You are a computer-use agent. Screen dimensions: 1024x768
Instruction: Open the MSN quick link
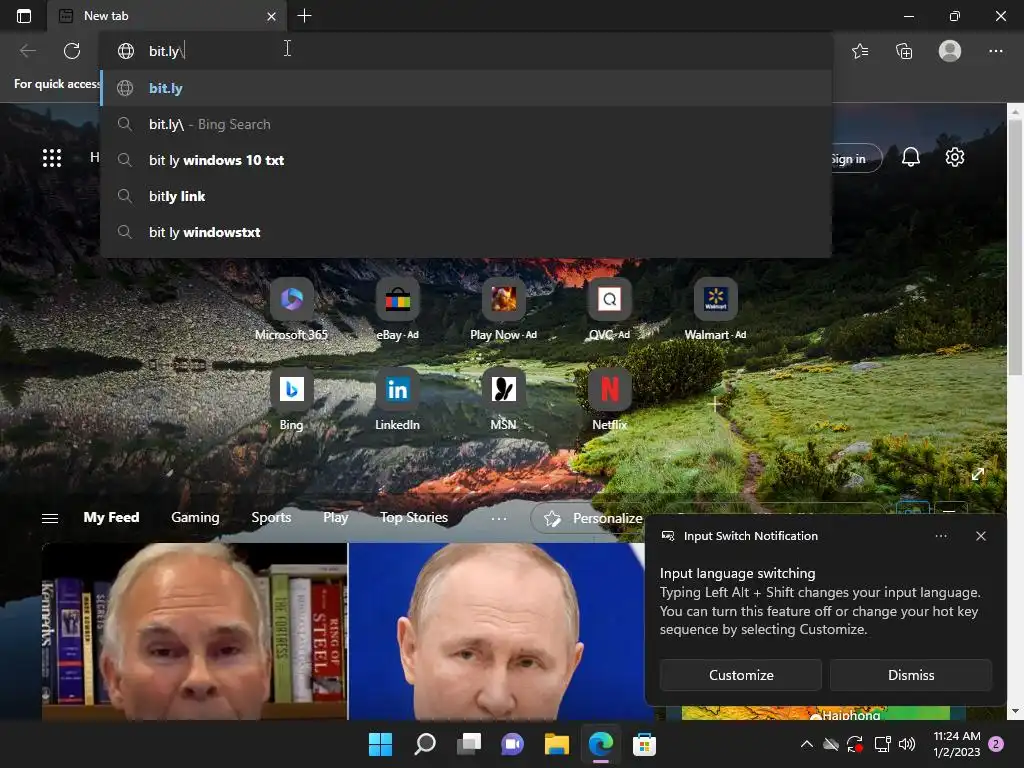point(504,400)
